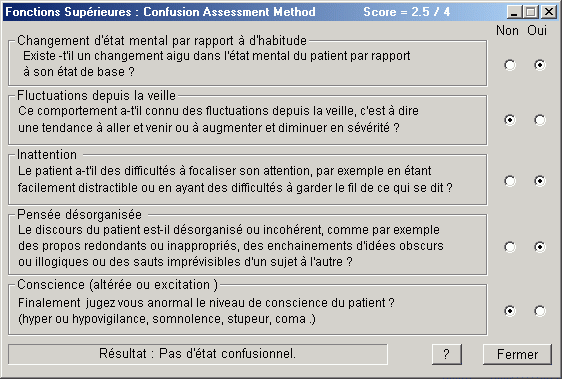
Task: Set Inattention to Non
Action: pos(510,181)
